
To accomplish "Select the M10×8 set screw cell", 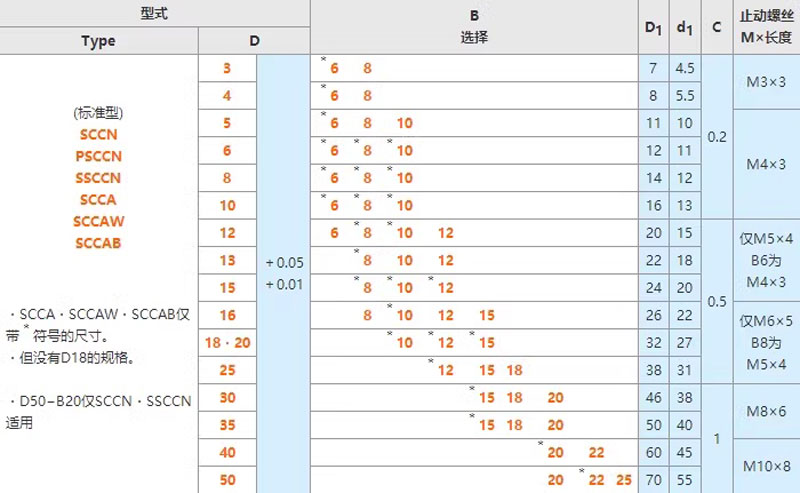I will [x=765, y=466].
